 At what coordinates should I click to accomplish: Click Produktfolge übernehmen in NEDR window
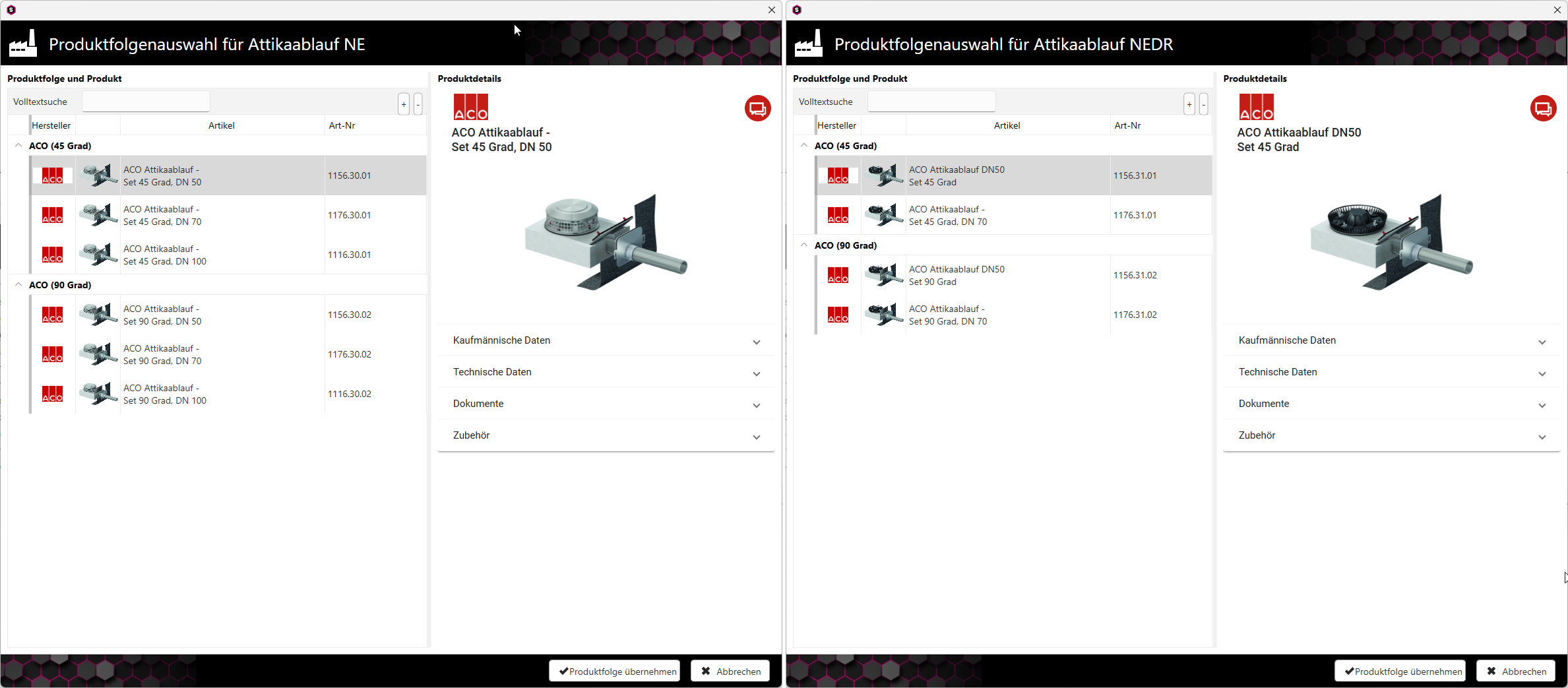tap(1400, 671)
